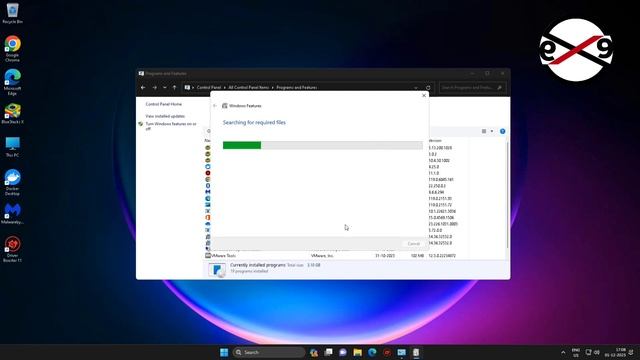Image resolution: width=640 pixels, height=360 pixels.
Task: Click the Up arrow in Programs and Features
Action: 174,87
